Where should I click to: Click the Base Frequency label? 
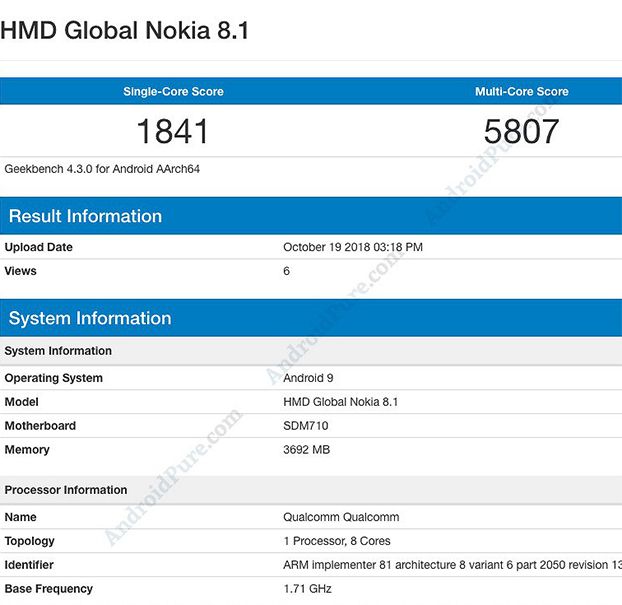point(48,589)
